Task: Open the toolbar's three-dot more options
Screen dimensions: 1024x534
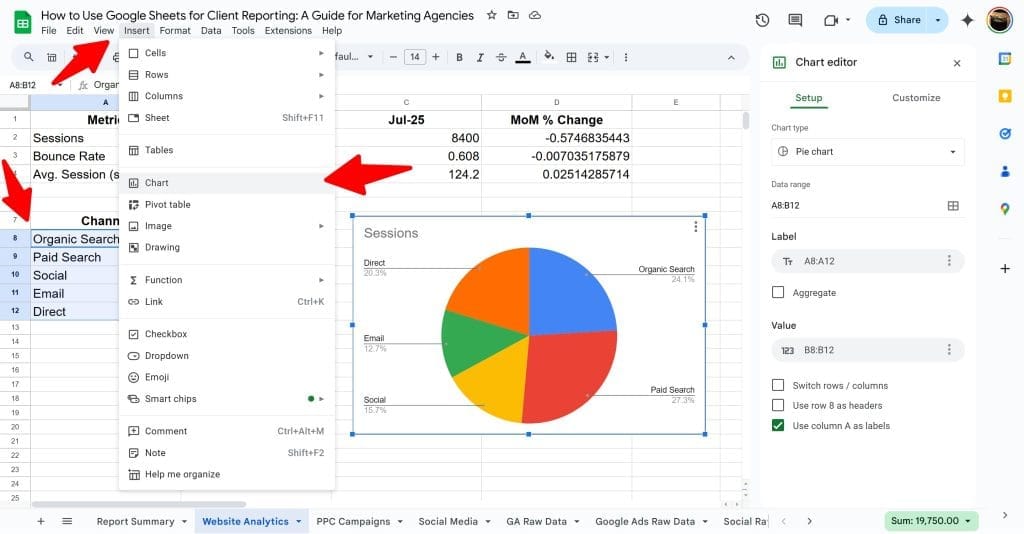Action: (x=626, y=57)
